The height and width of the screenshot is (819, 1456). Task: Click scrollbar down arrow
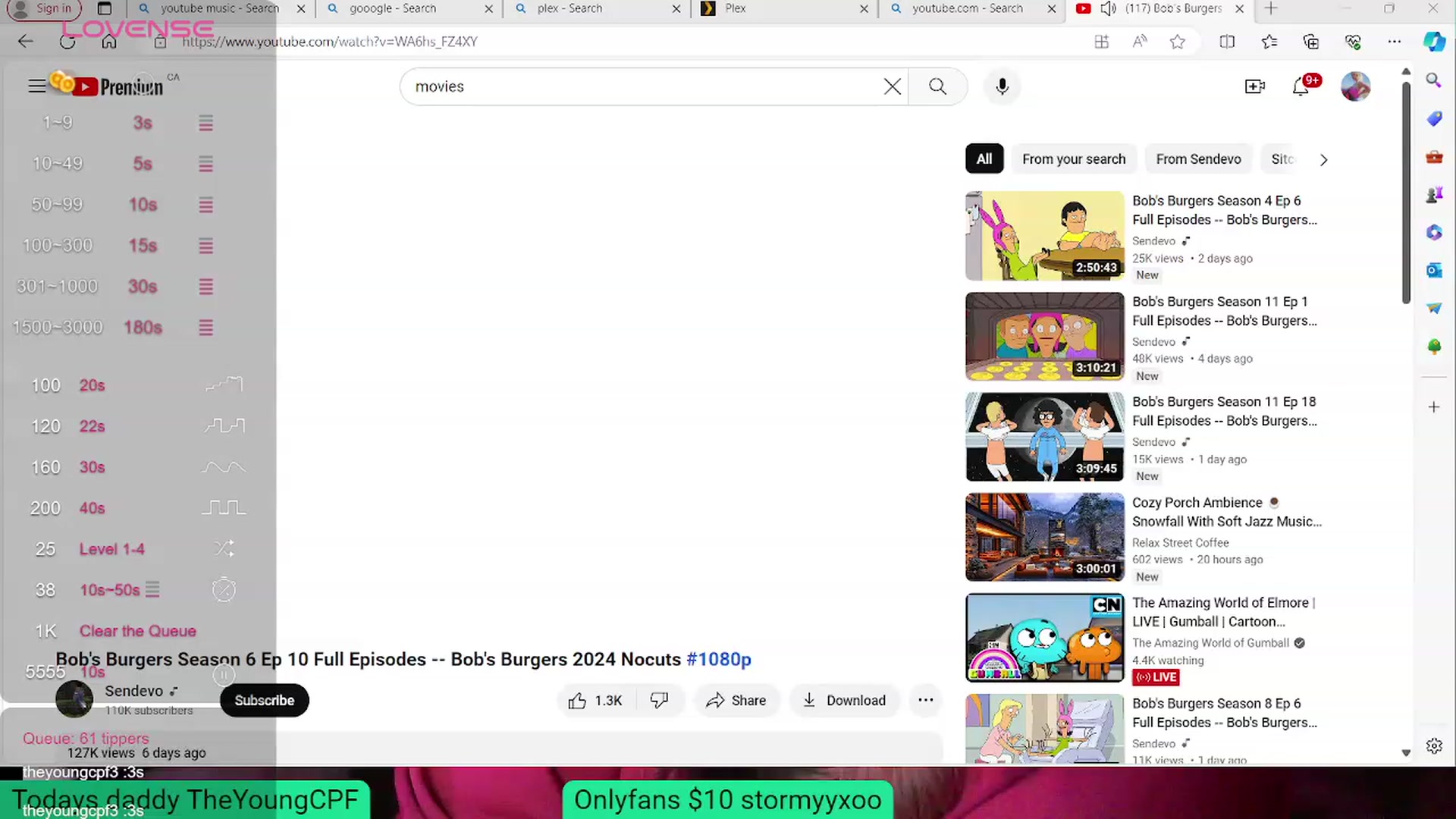click(1406, 753)
